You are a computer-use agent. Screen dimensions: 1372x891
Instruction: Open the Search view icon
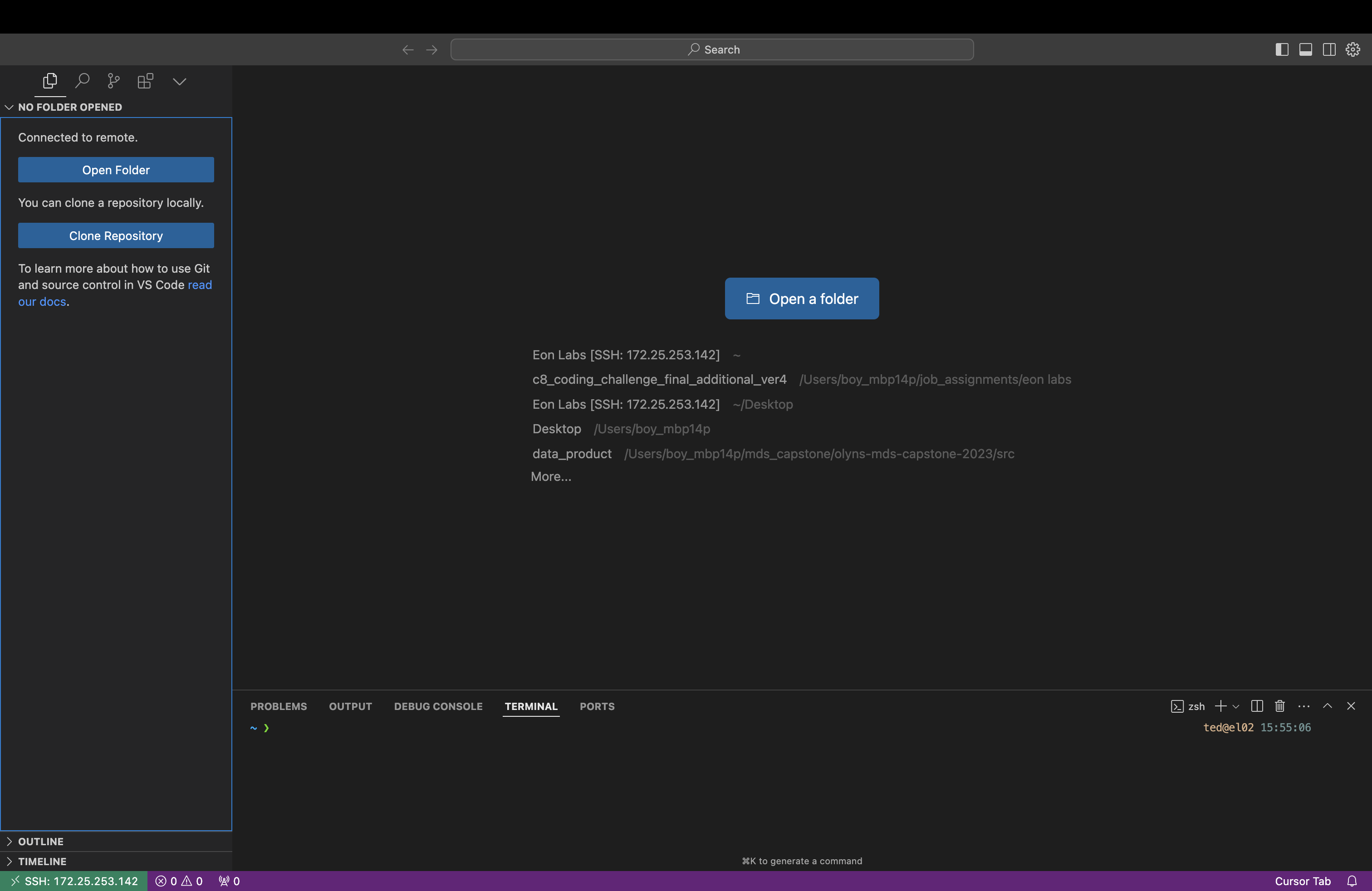(x=83, y=81)
